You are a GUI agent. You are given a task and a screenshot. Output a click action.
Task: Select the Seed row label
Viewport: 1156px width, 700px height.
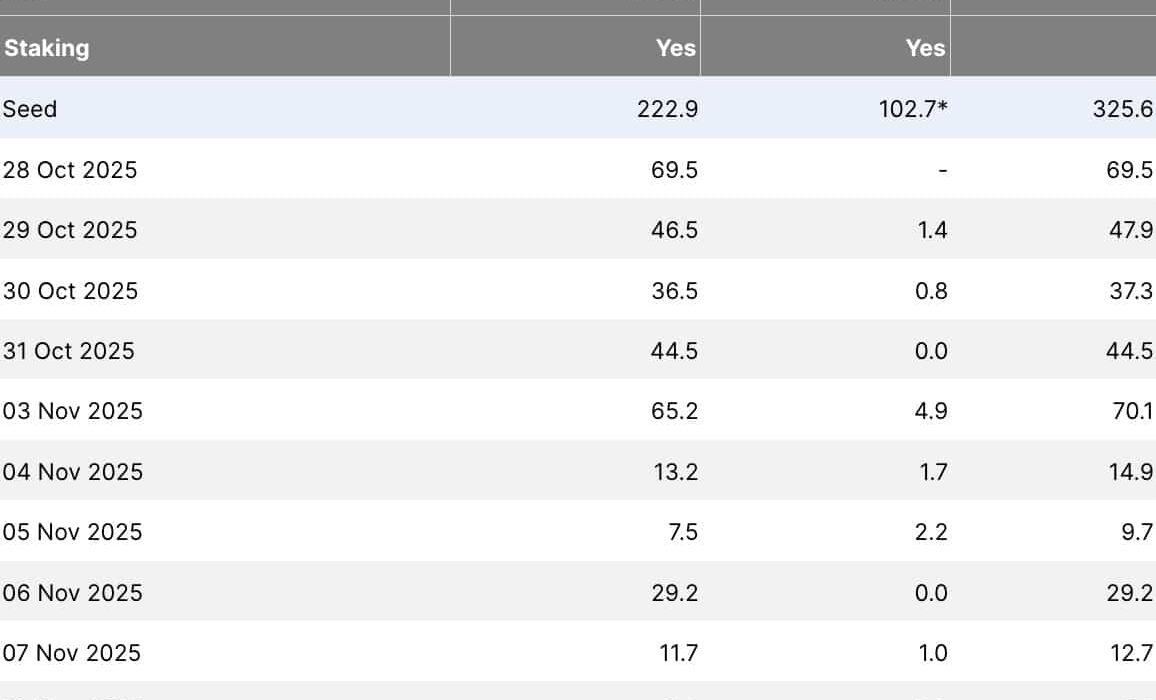pos(30,109)
